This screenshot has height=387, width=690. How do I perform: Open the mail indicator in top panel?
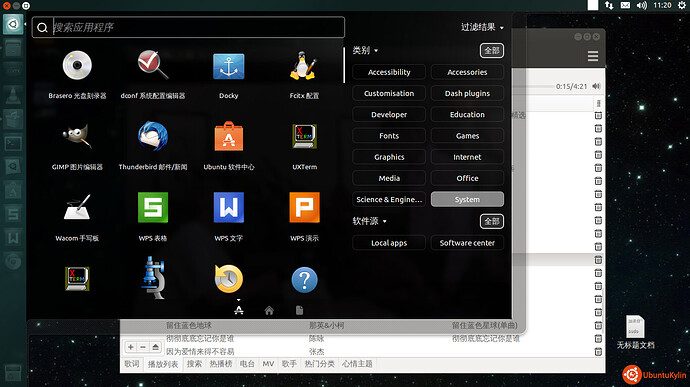coord(625,5)
